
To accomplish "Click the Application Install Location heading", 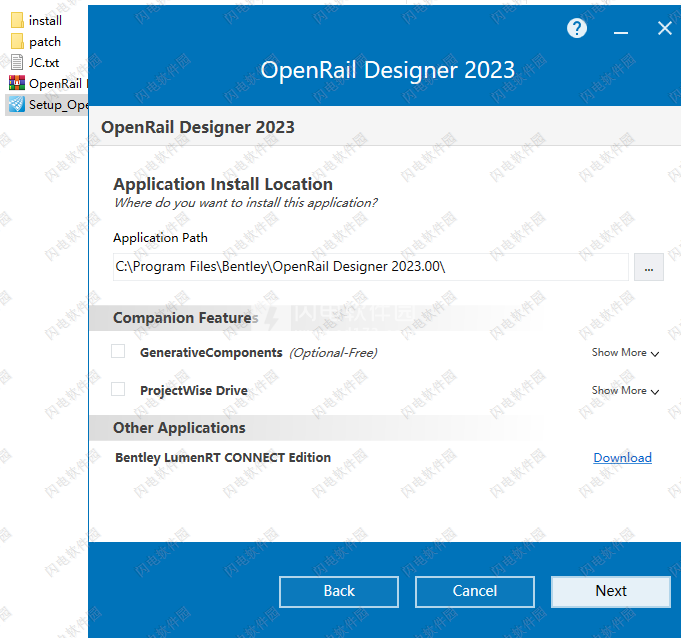I will point(223,184).
